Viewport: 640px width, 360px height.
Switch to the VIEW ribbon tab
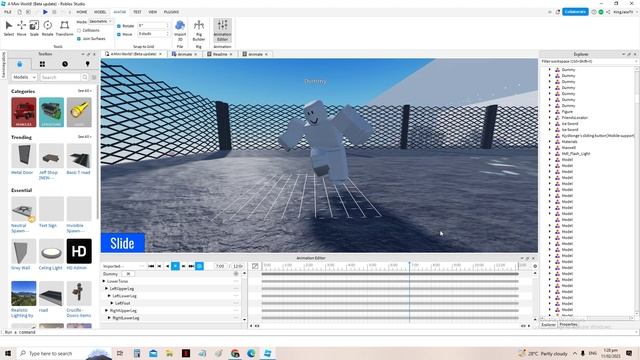point(153,12)
